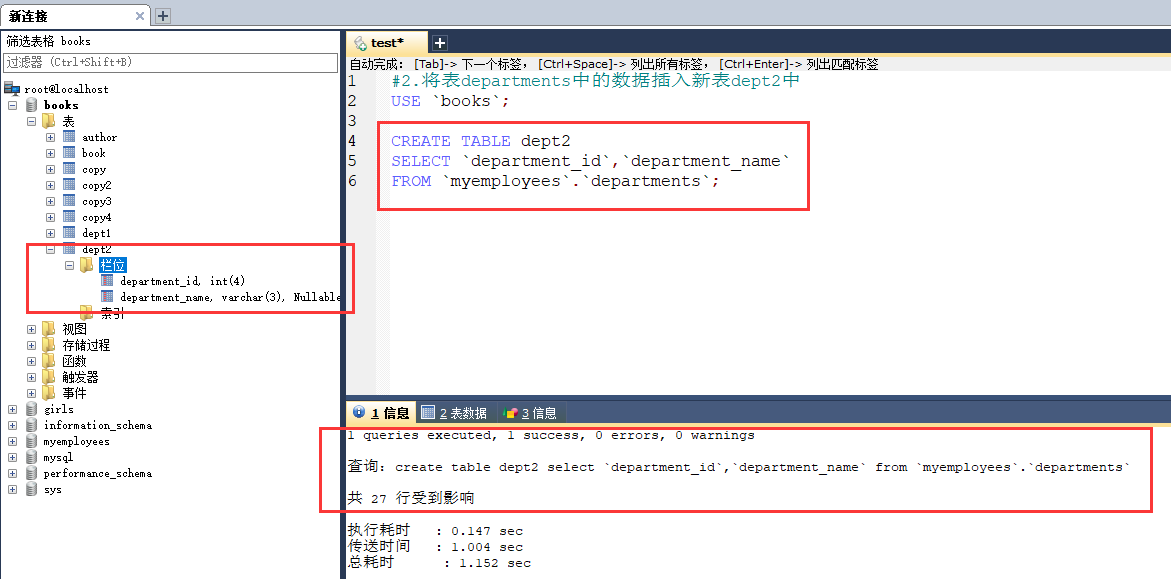Screen dimensions: 1171x579
Task: Open a new query tab with plus icon
Action: click(x=440, y=43)
